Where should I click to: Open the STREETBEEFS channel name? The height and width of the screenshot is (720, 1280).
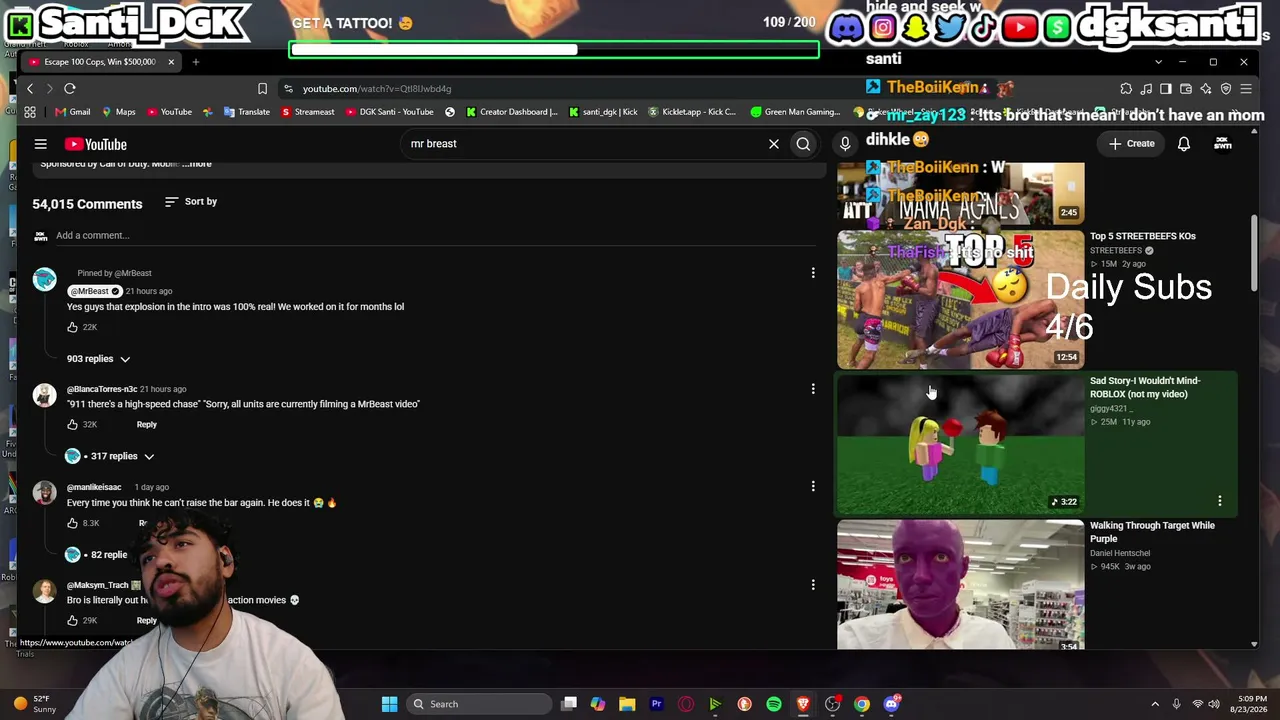pos(1116,251)
